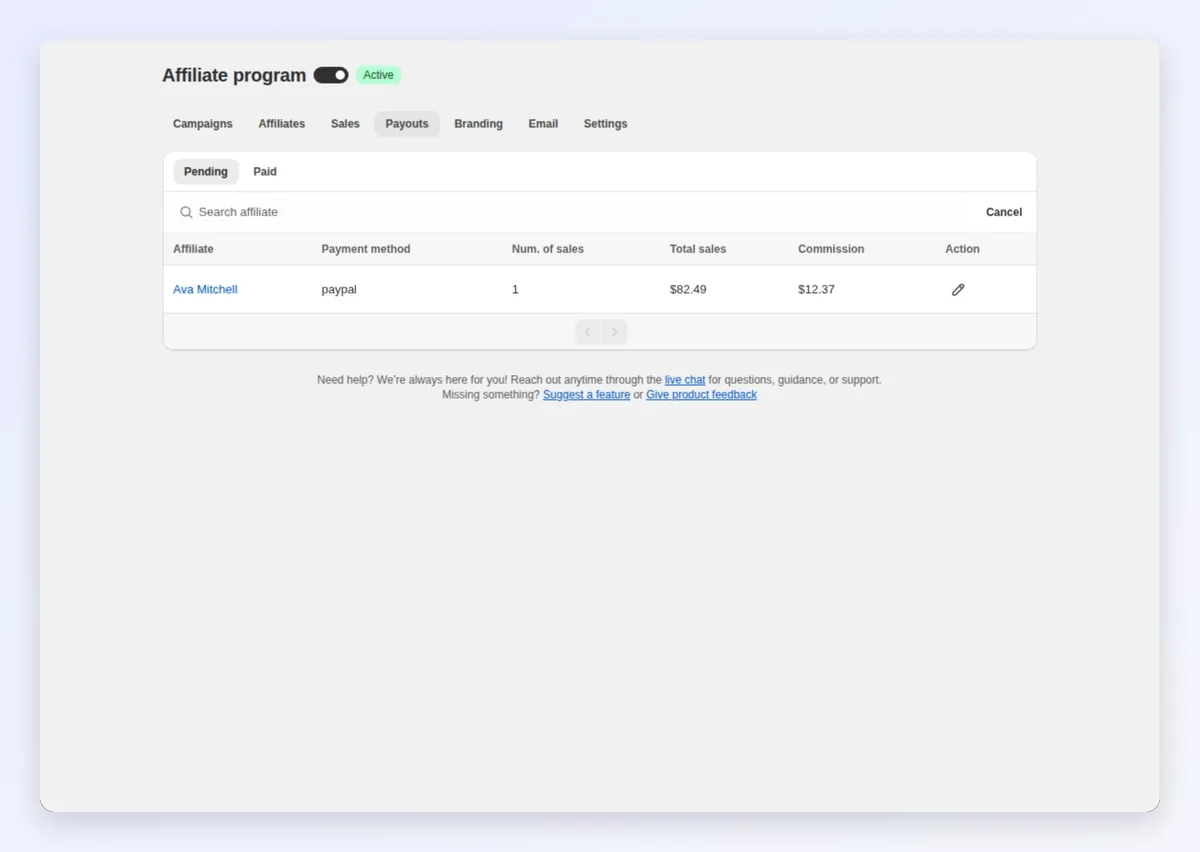Click the Affiliate program heading

(x=234, y=75)
